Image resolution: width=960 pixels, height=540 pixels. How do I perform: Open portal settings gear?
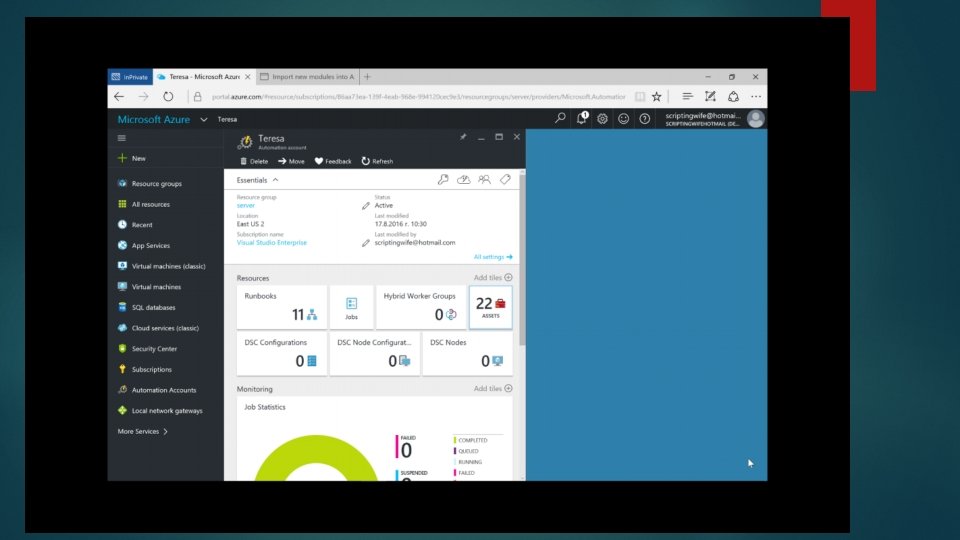[602, 119]
